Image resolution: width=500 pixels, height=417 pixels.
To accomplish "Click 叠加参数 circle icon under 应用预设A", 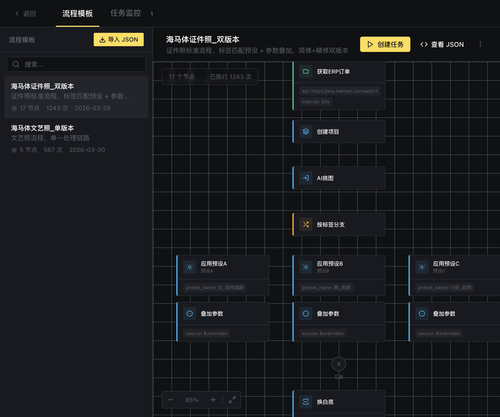I will 190,314.
